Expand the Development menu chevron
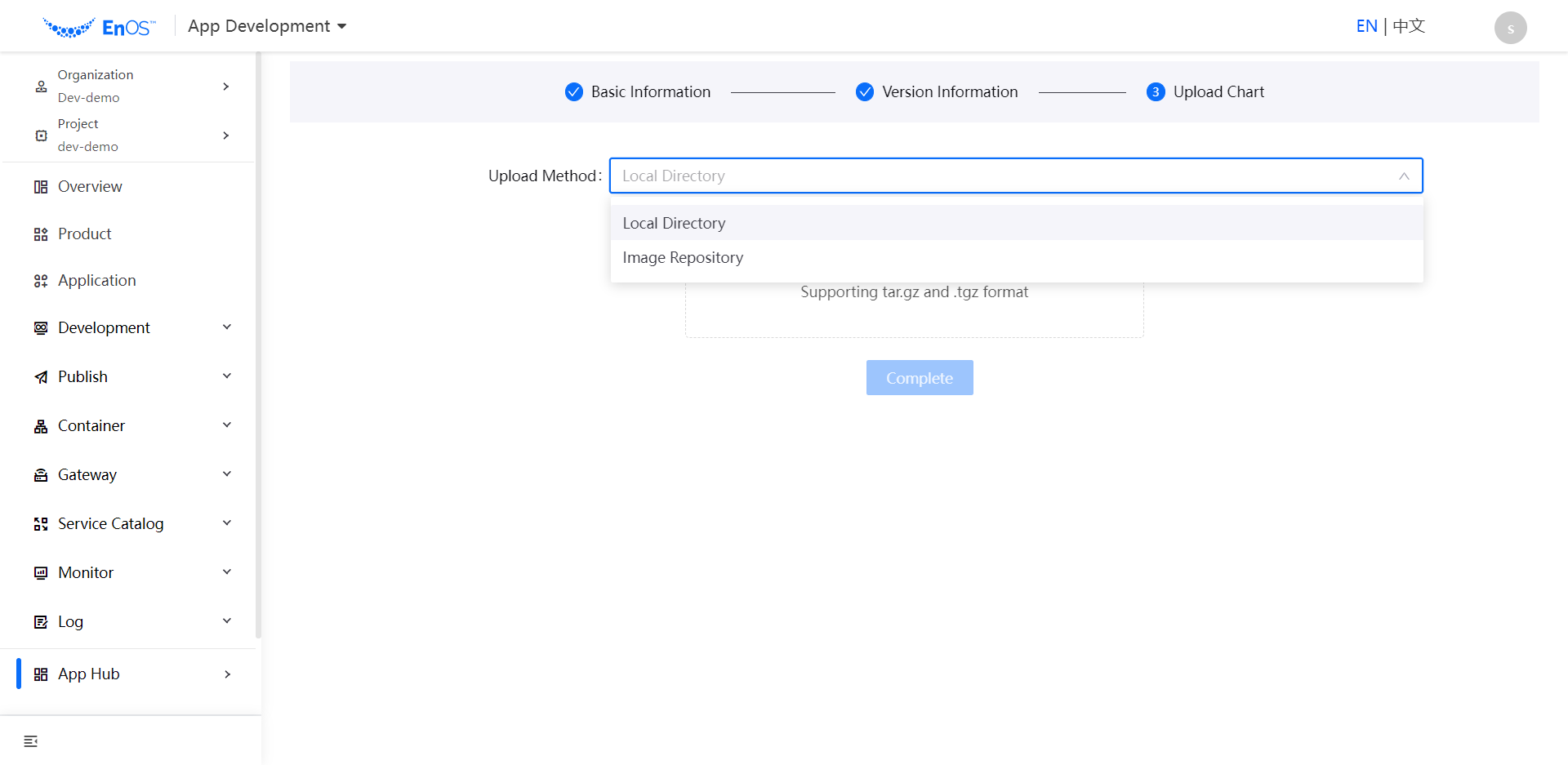Image resolution: width=1568 pixels, height=765 pixels. [x=227, y=327]
